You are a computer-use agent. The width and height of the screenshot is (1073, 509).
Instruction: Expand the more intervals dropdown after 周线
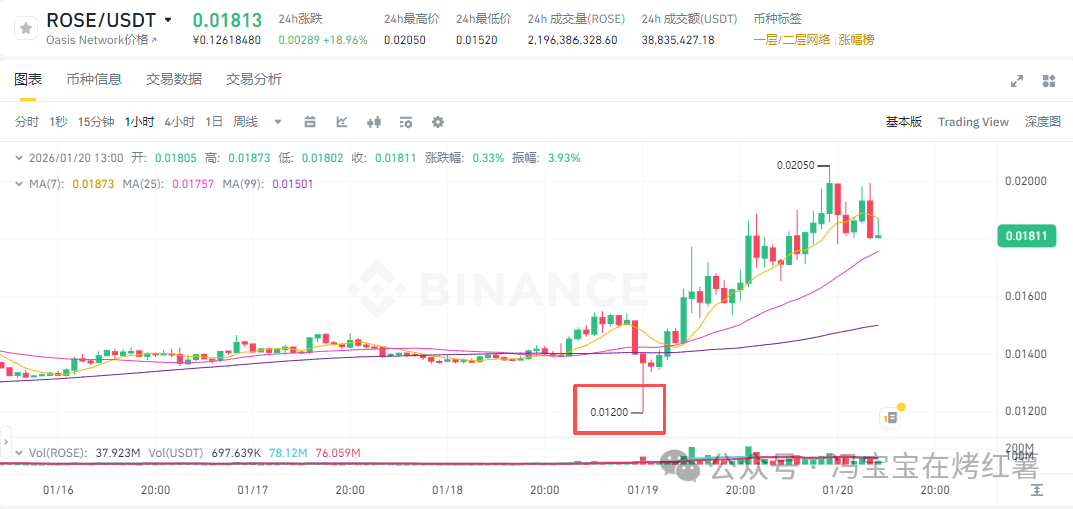tap(278, 122)
